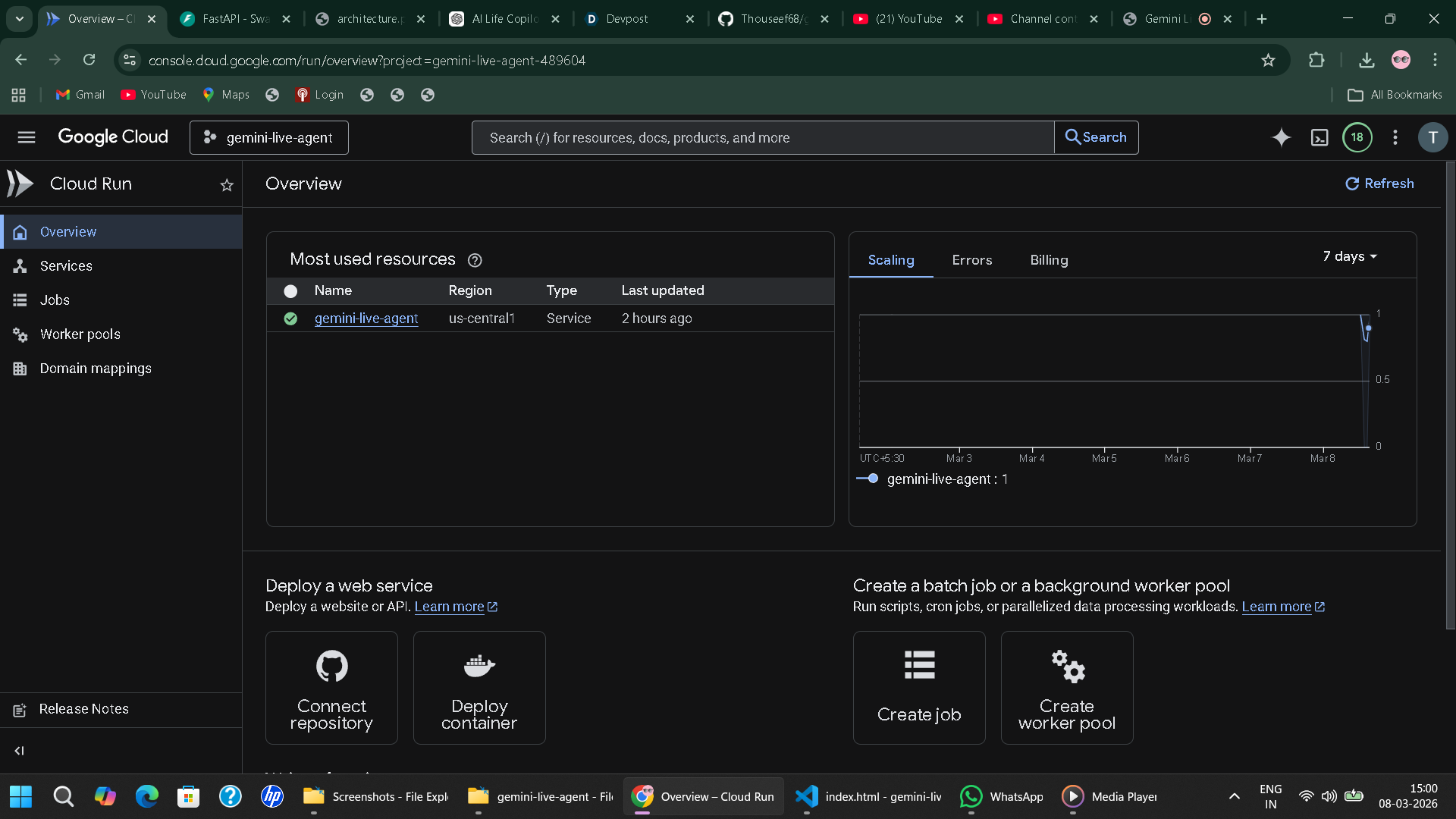Toggle status filter circle in table header

click(x=290, y=291)
